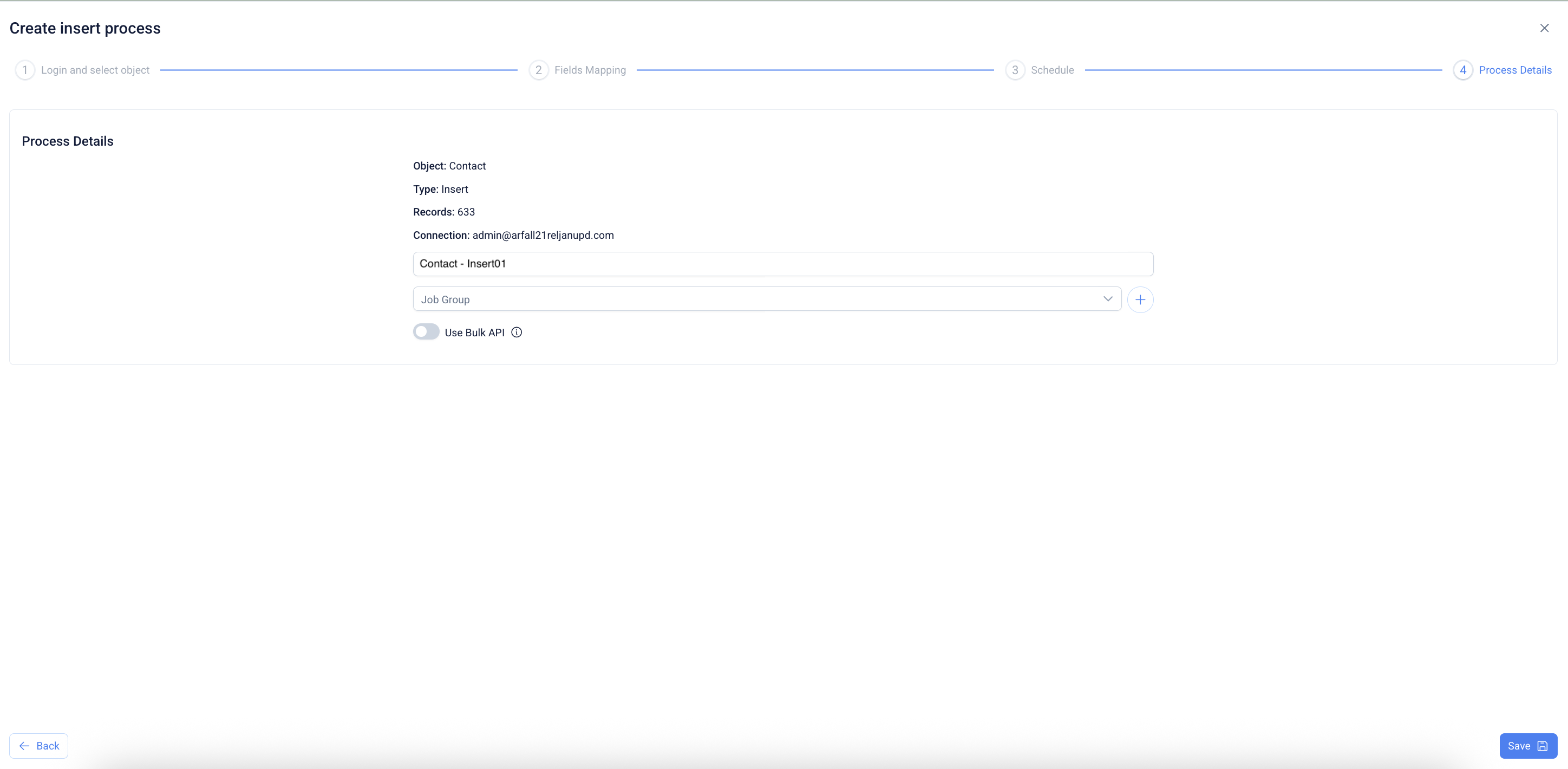The image size is (1568, 769).
Task: Close the Create insert process dialog
Action: [x=1544, y=28]
